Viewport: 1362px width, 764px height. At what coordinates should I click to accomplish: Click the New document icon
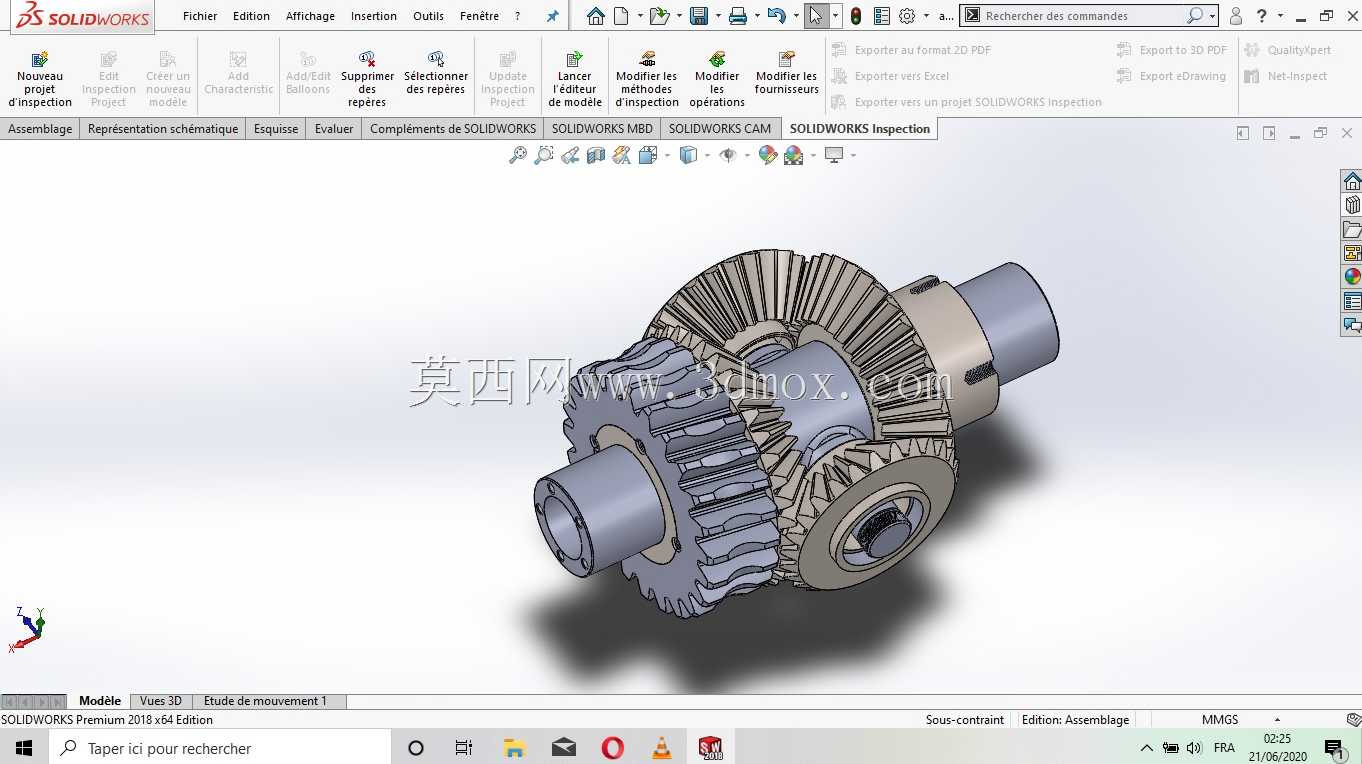point(622,16)
